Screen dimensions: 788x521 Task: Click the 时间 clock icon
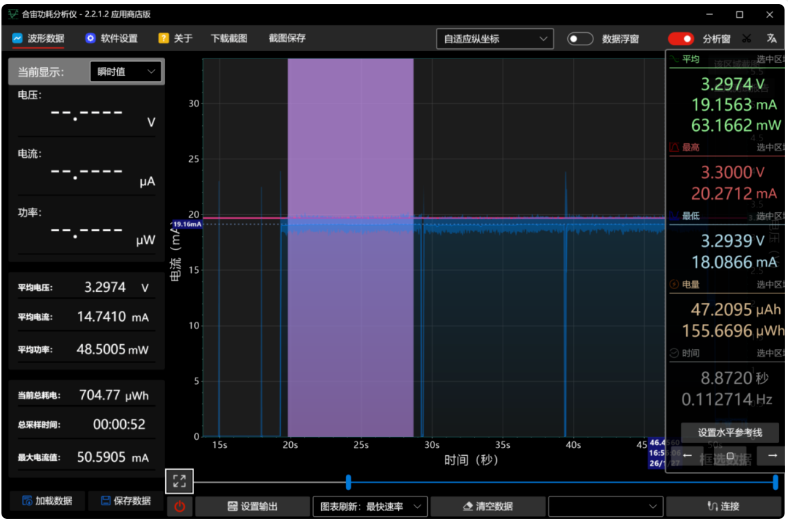pyautogui.click(x=674, y=353)
